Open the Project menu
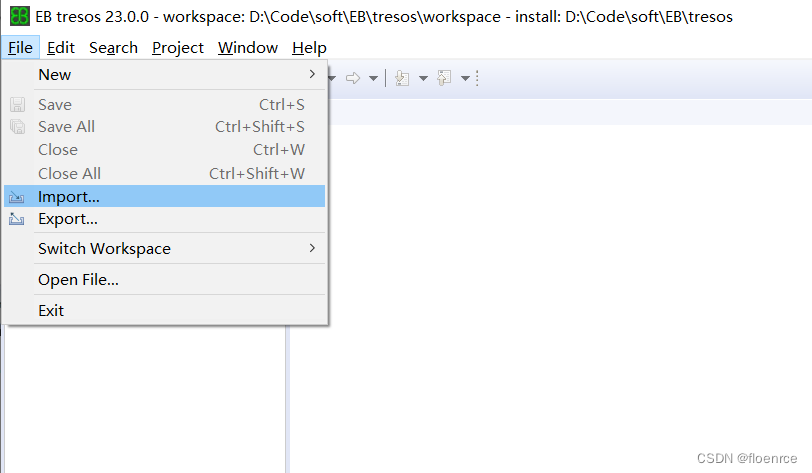The height and width of the screenshot is (473, 812). (x=178, y=48)
